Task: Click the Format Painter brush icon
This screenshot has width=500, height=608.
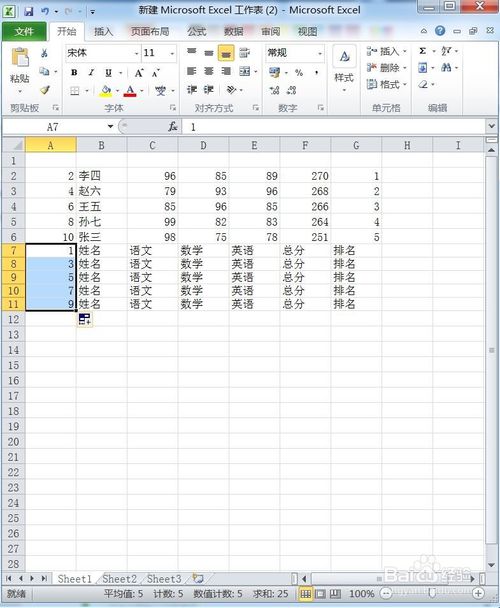Action: coord(45,90)
